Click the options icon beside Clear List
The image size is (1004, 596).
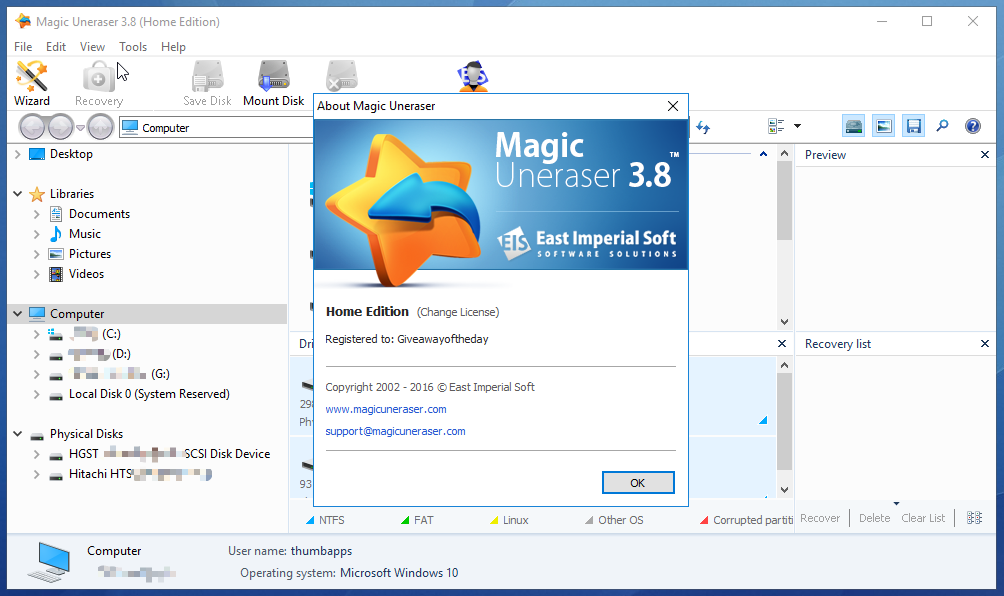coord(974,518)
